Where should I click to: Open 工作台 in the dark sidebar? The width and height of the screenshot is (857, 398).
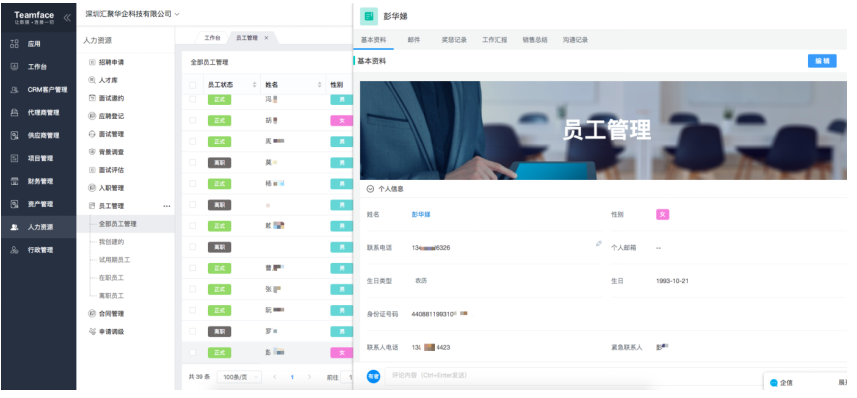point(38,67)
